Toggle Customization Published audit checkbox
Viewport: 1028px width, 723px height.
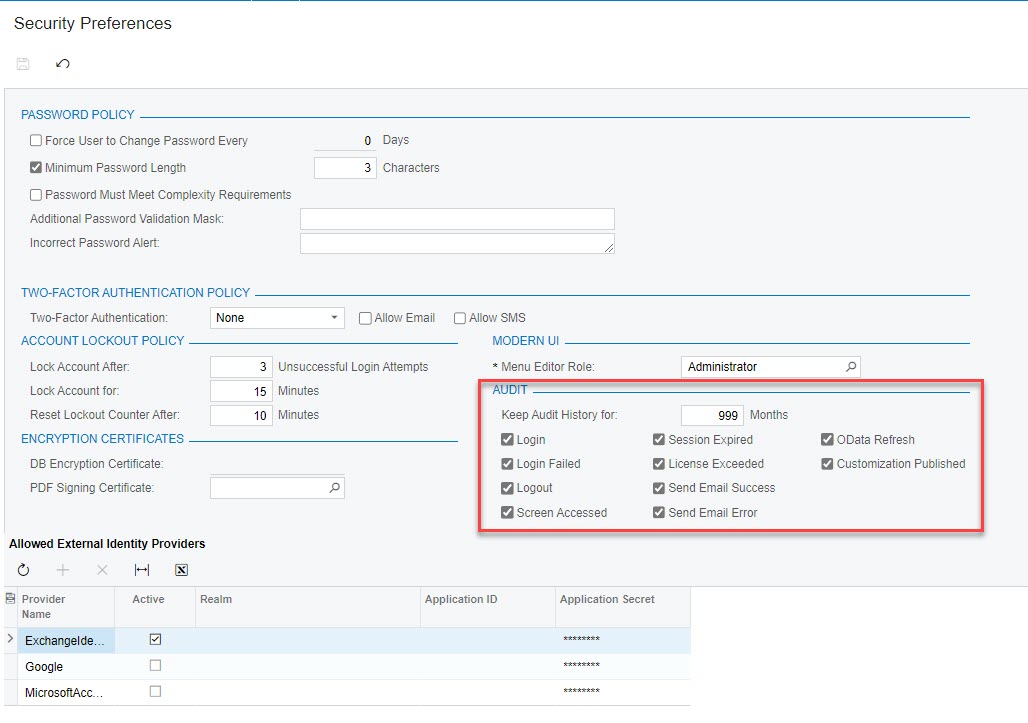827,463
